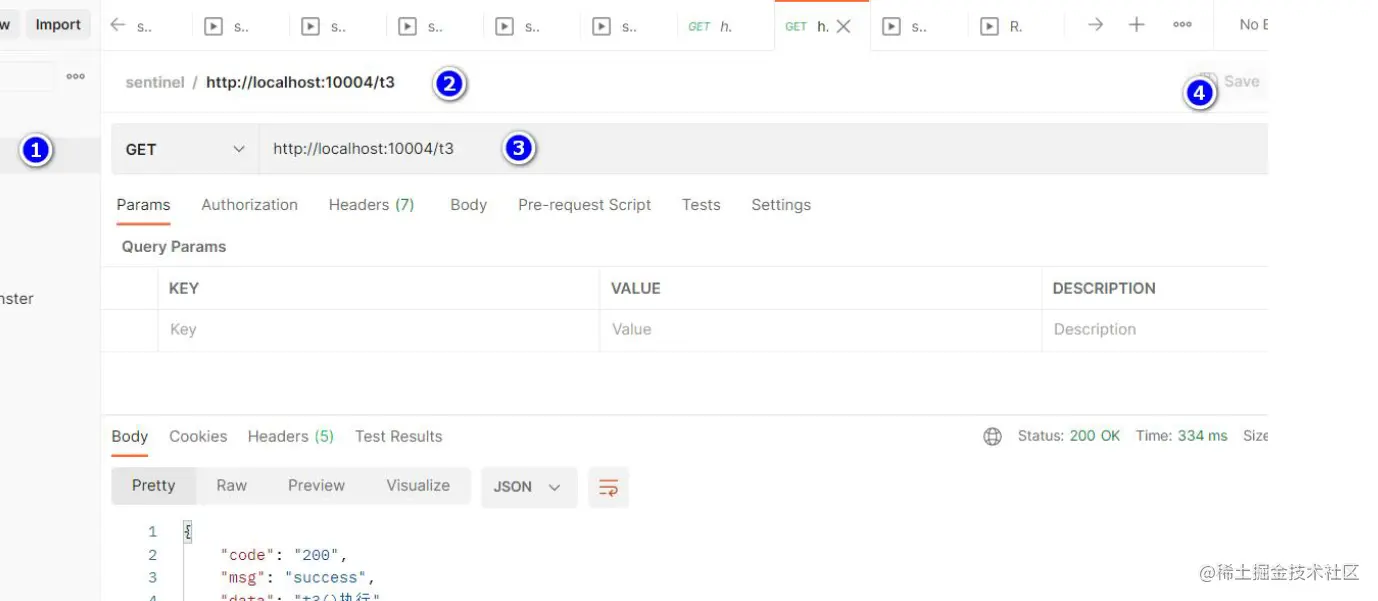This screenshot has height=601, width=1378.
Task: Click the request URL field
Action: [x=764, y=149]
